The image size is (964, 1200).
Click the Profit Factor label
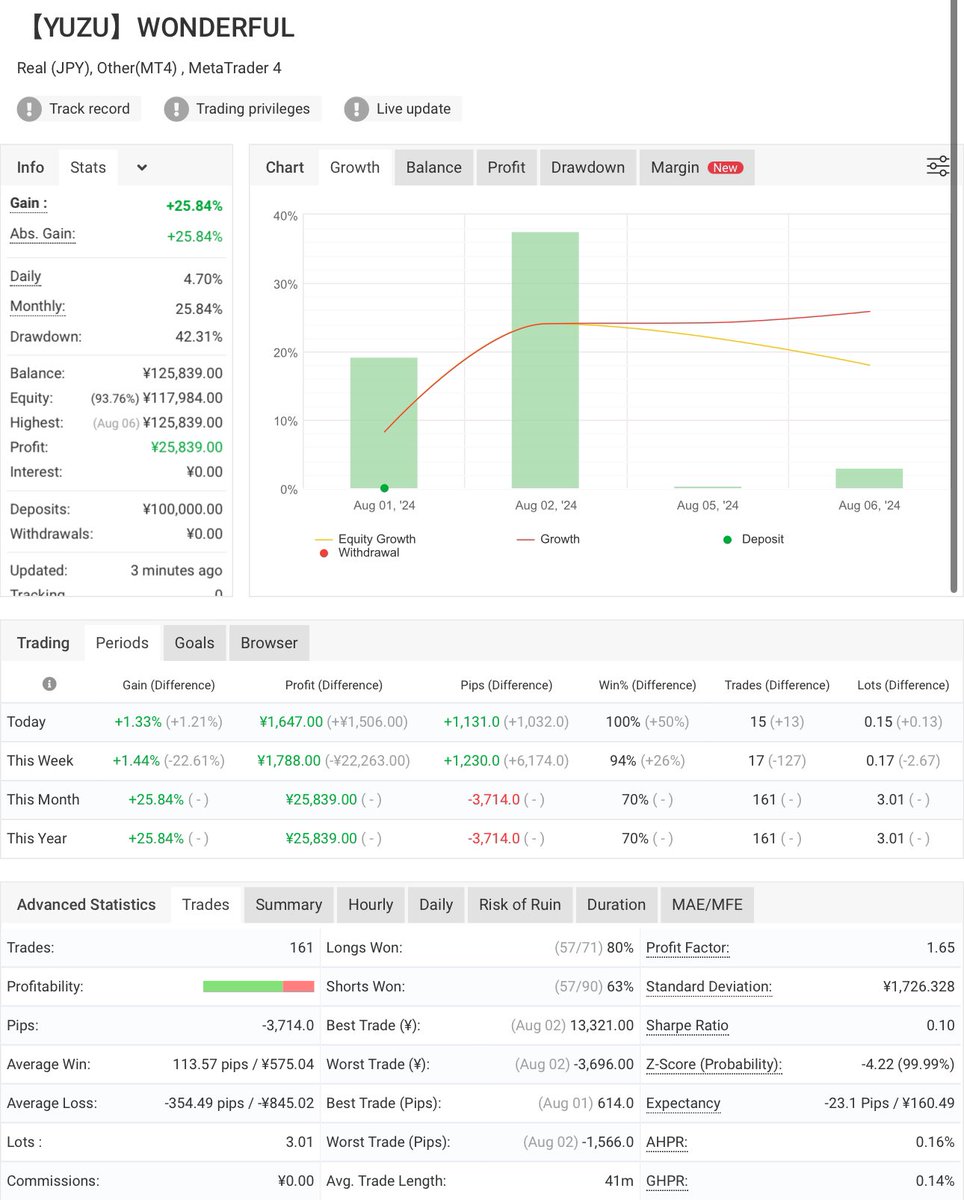tap(688, 947)
